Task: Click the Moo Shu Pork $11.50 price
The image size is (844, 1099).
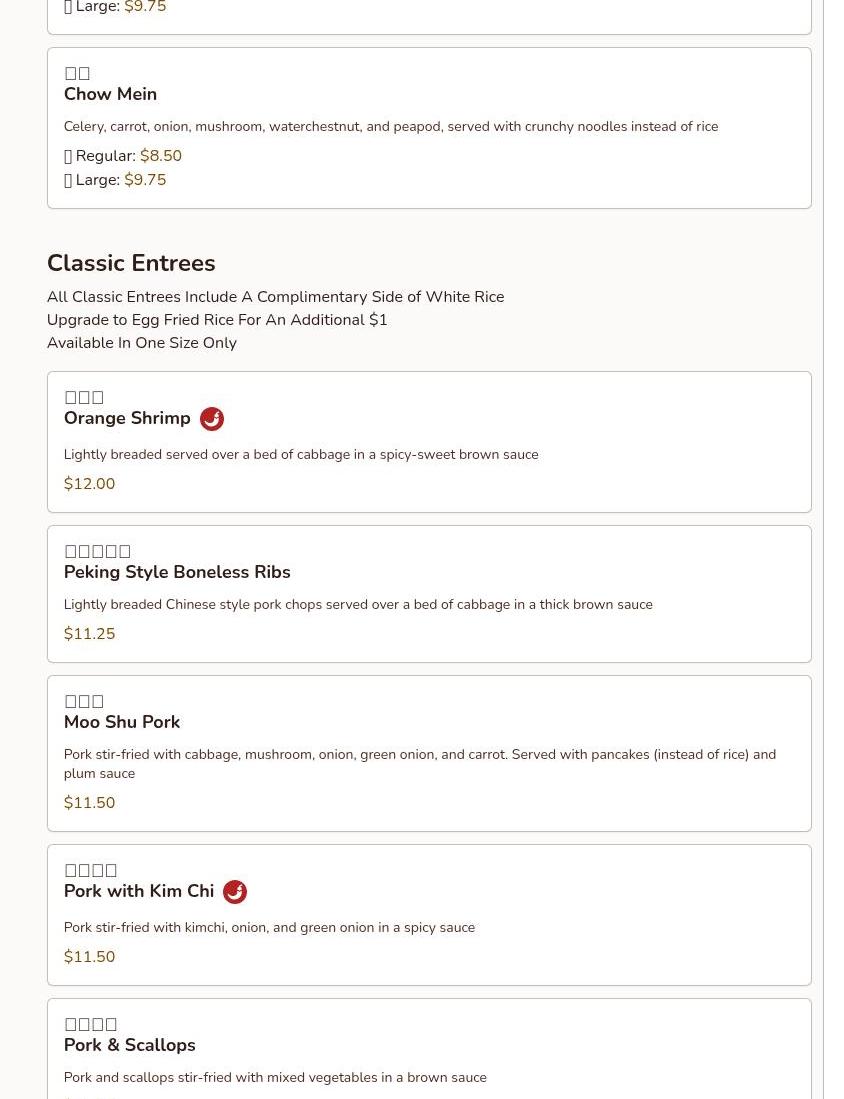Action: point(89,803)
